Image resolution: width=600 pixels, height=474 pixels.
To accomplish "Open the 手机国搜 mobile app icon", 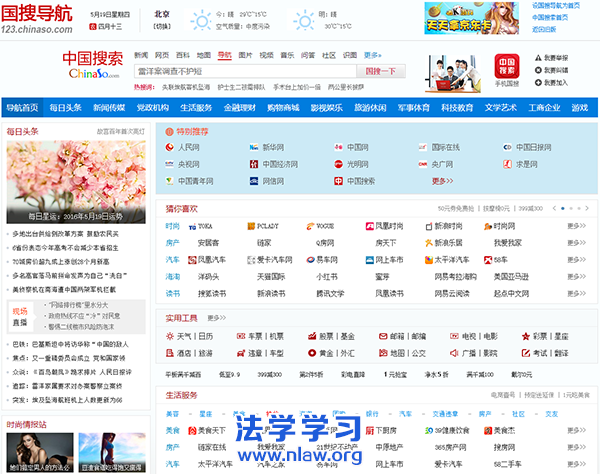I will click(x=507, y=66).
